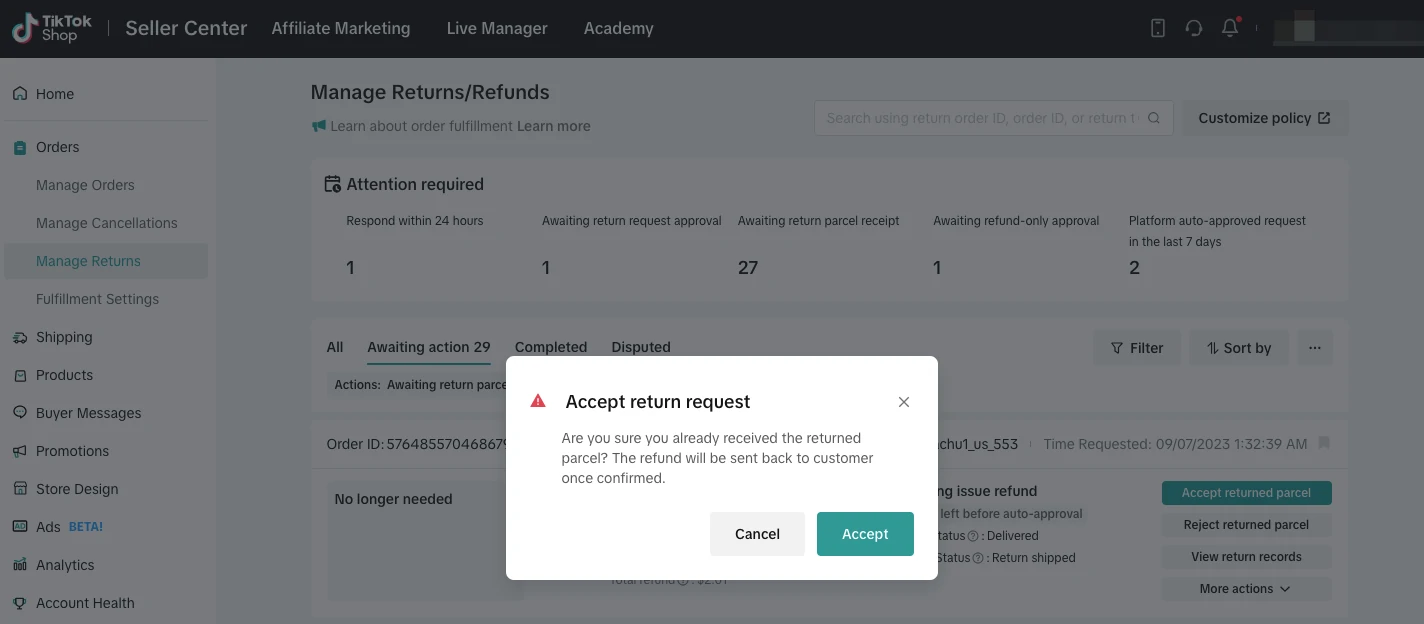
Task: Click the Home icon in sidebar
Action: (20, 94)
